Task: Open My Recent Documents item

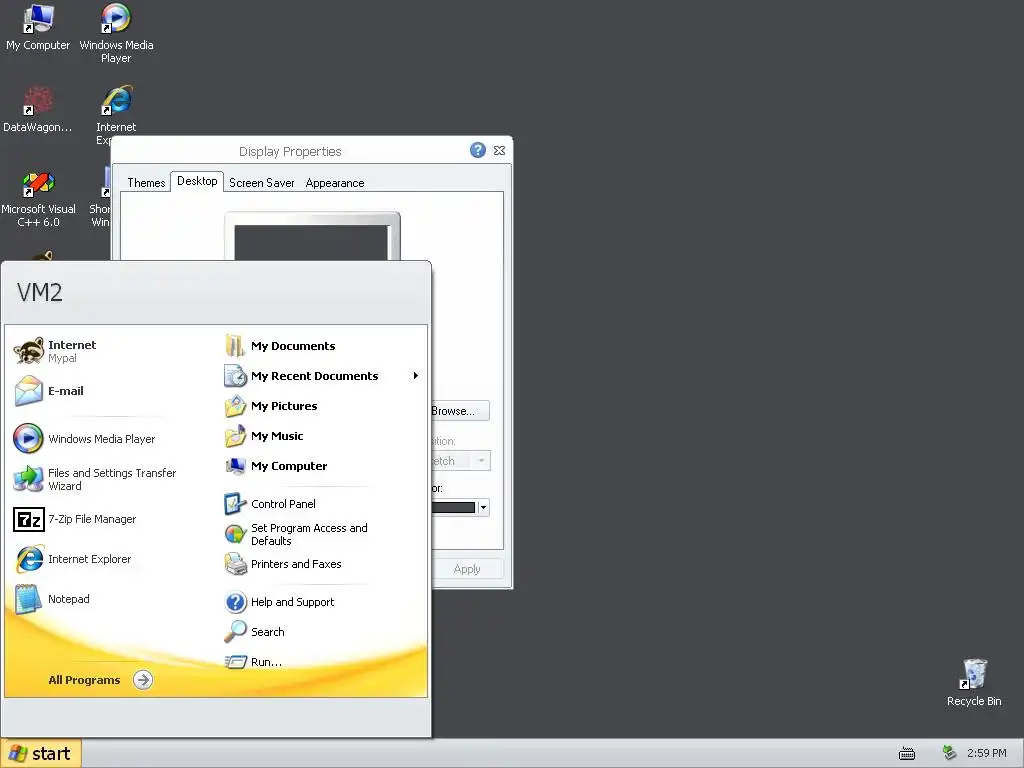Action: pyautogui.click(x=323, y=376)
